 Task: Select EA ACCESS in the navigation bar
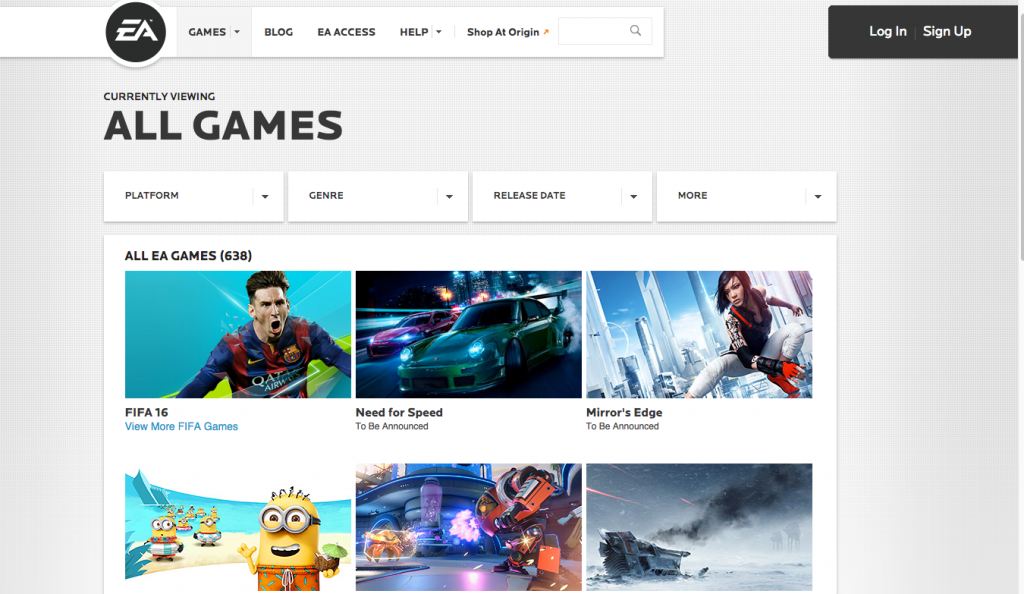click(346, 31)
